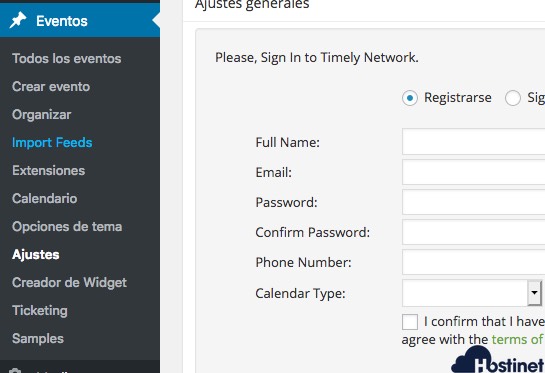
Task: Select the Sign In radio option
Action: coord(513,98)
